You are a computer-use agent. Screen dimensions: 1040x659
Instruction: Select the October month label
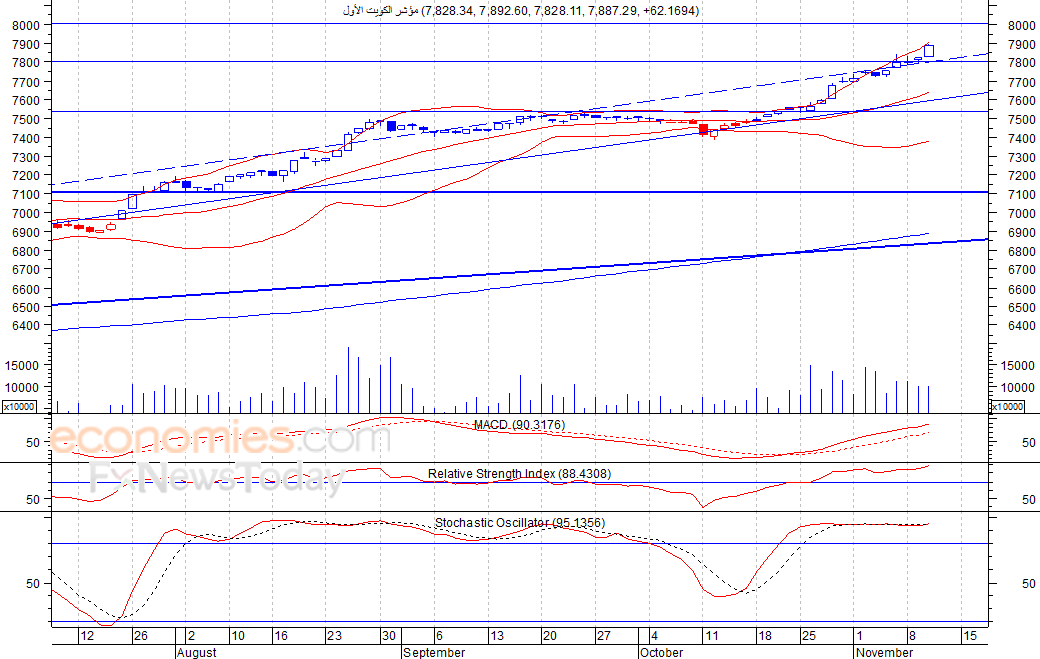click(661, 652)
